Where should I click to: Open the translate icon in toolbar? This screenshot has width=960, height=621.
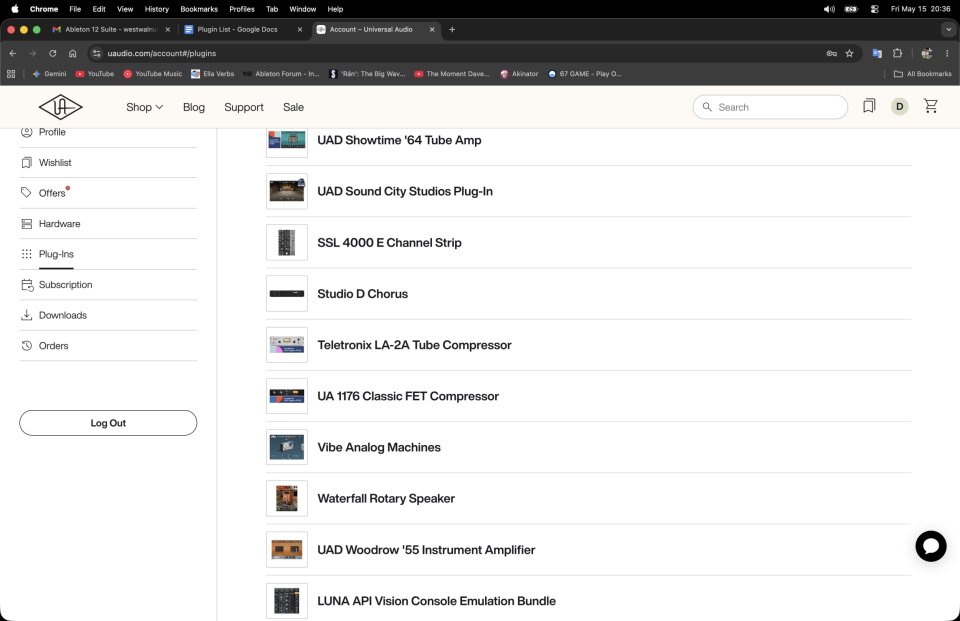click(877, 53)
